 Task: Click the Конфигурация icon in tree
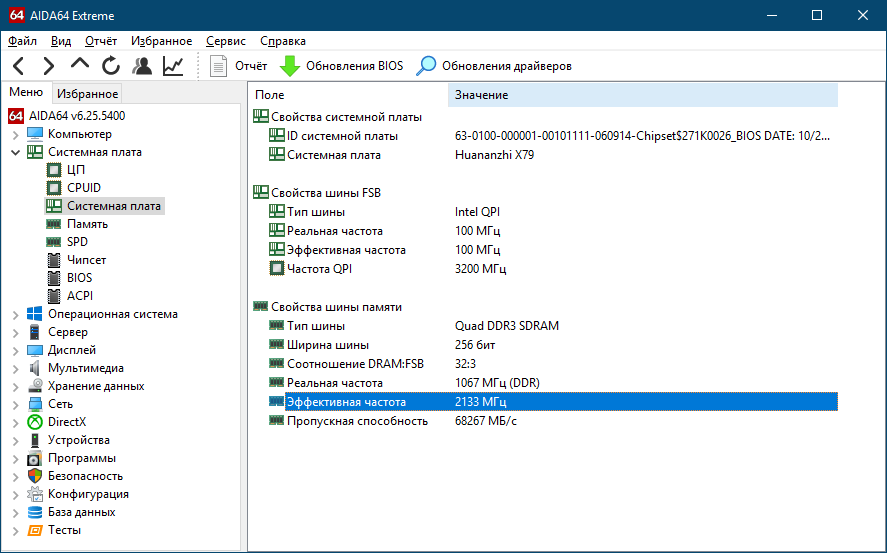click(35, 494)
